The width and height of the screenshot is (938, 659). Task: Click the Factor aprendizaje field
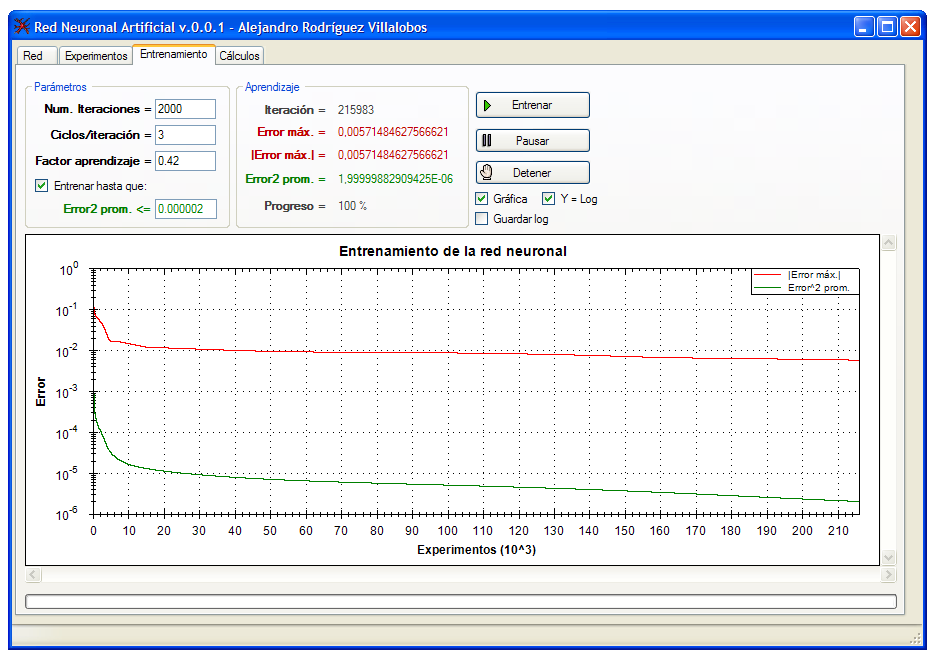185,160
